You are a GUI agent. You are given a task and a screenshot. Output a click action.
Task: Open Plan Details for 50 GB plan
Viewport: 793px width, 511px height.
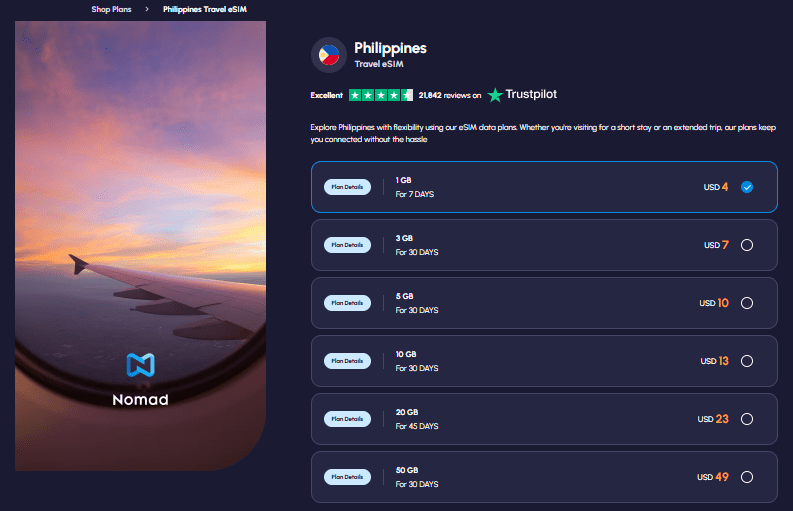(347, 477)
